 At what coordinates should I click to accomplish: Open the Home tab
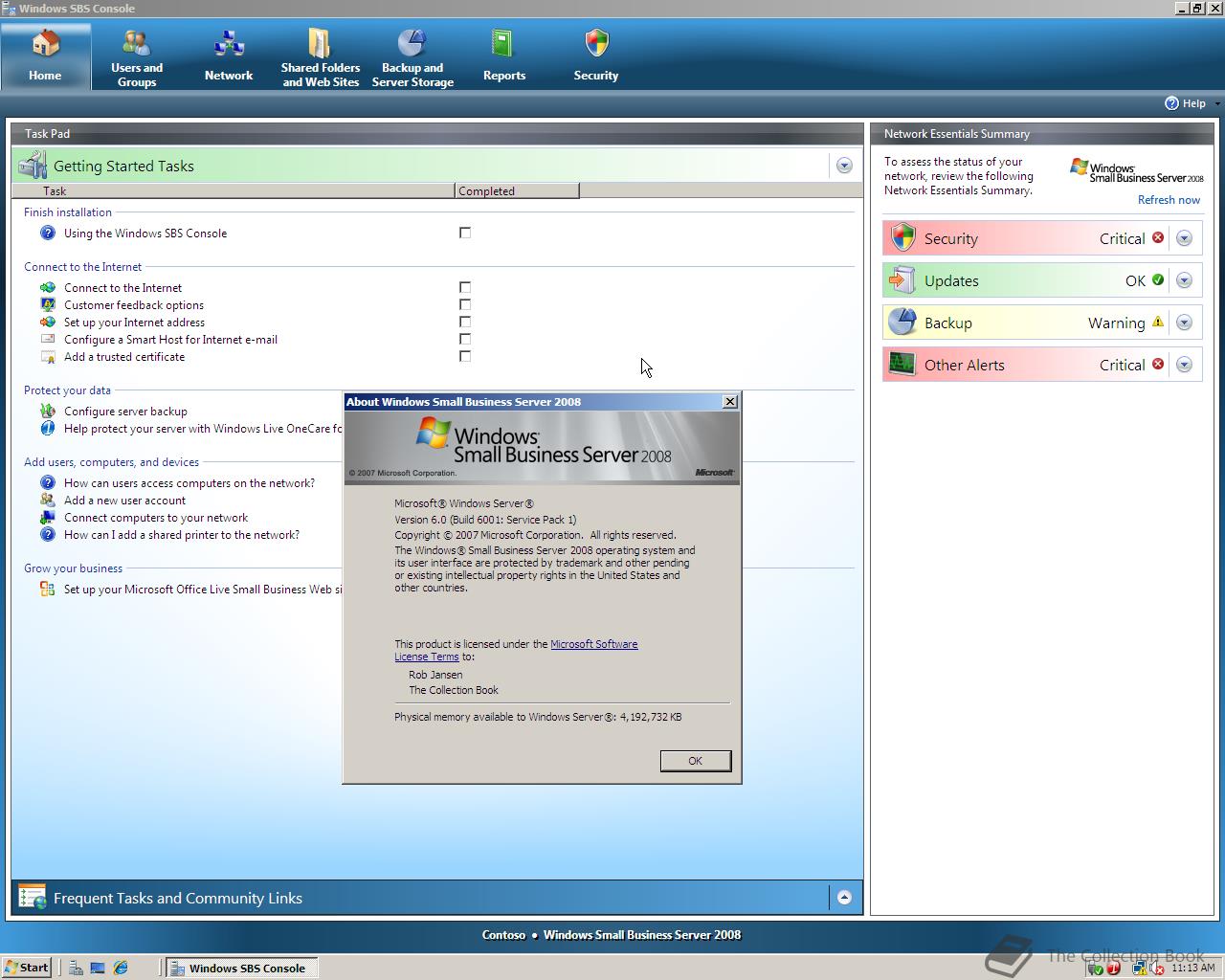(45, 56)
